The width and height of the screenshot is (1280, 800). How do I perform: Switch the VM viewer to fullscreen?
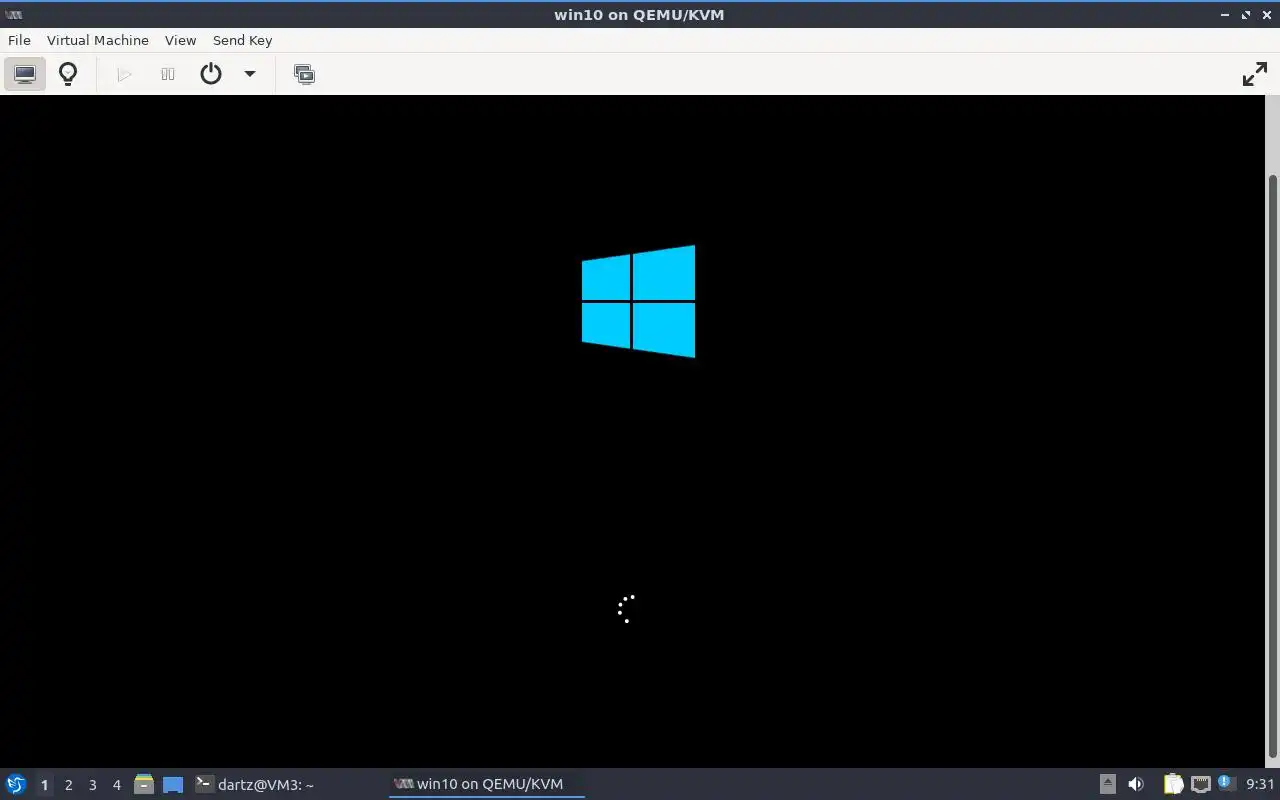tap(1254, 74)
